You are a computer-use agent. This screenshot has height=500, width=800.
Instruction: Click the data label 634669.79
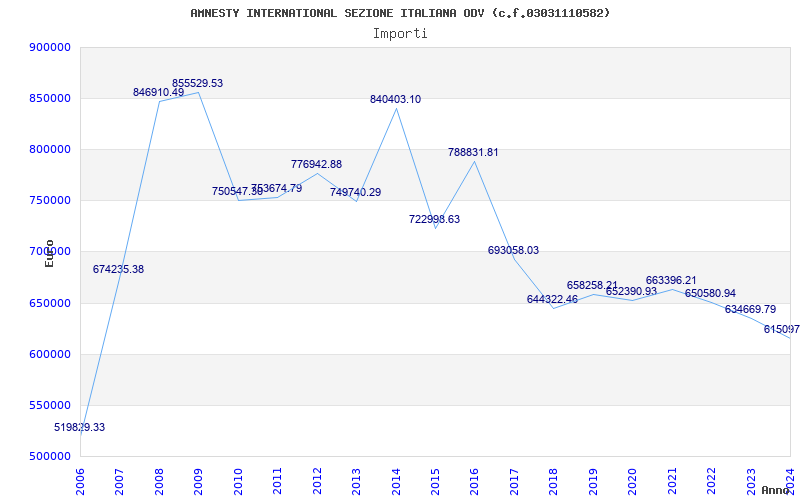pos(751,309)
